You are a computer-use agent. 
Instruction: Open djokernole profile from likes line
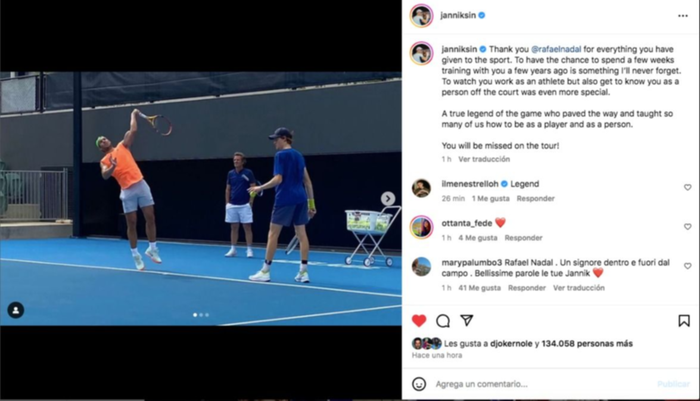coord(511,343)
